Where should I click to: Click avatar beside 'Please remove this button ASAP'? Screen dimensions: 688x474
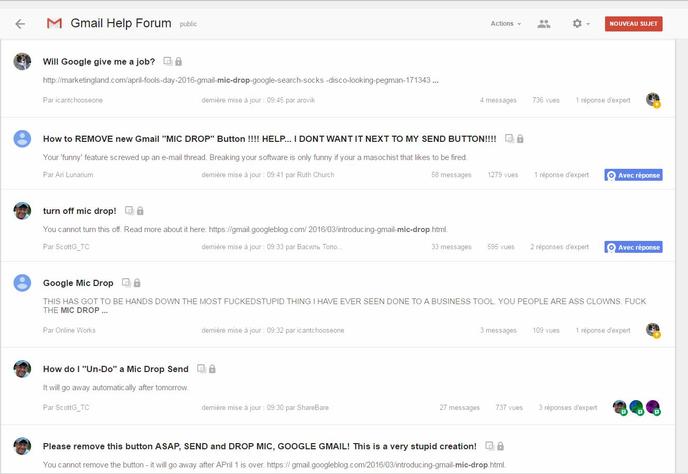(x=22, y=446)
